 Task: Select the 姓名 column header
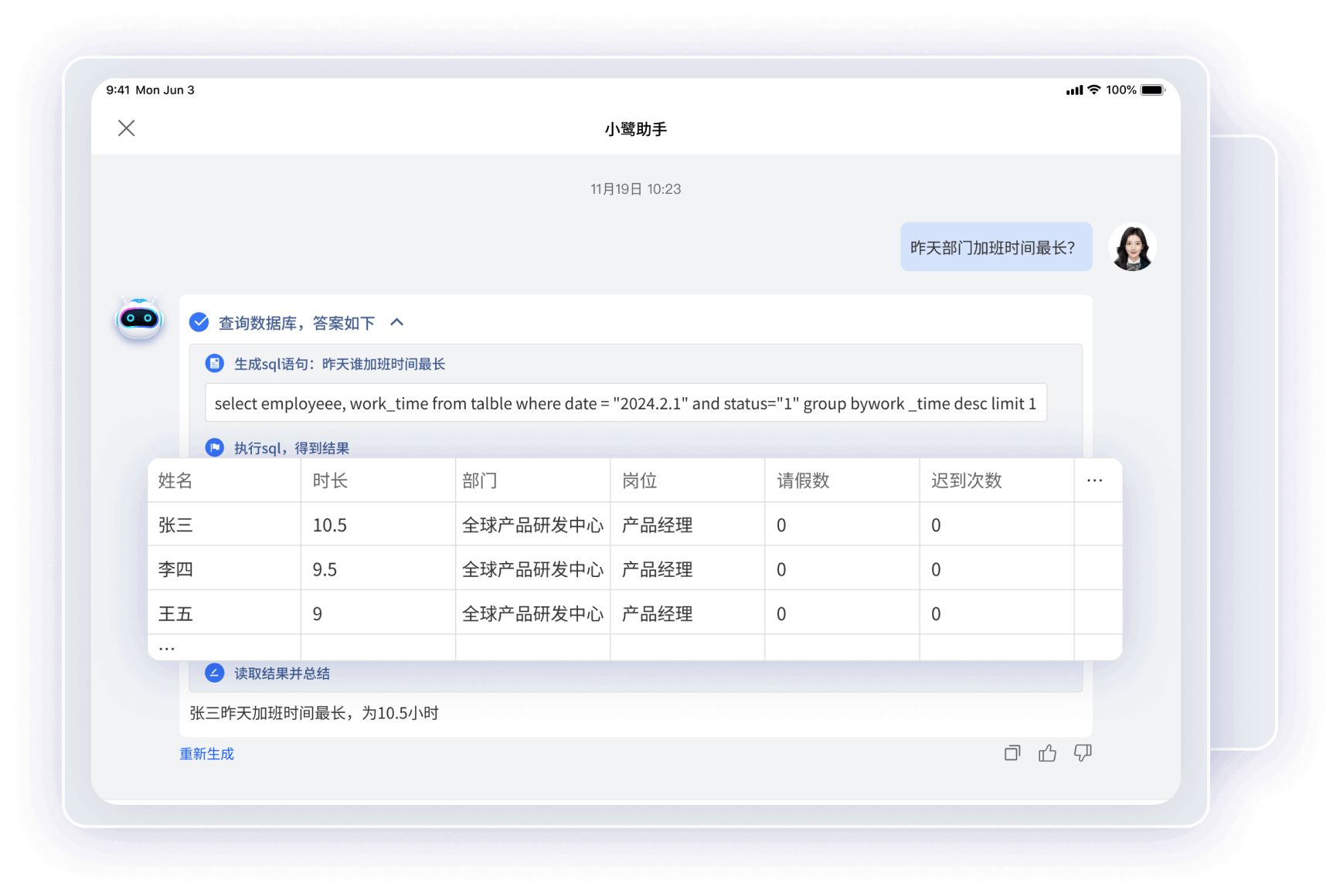click(175, 480)
